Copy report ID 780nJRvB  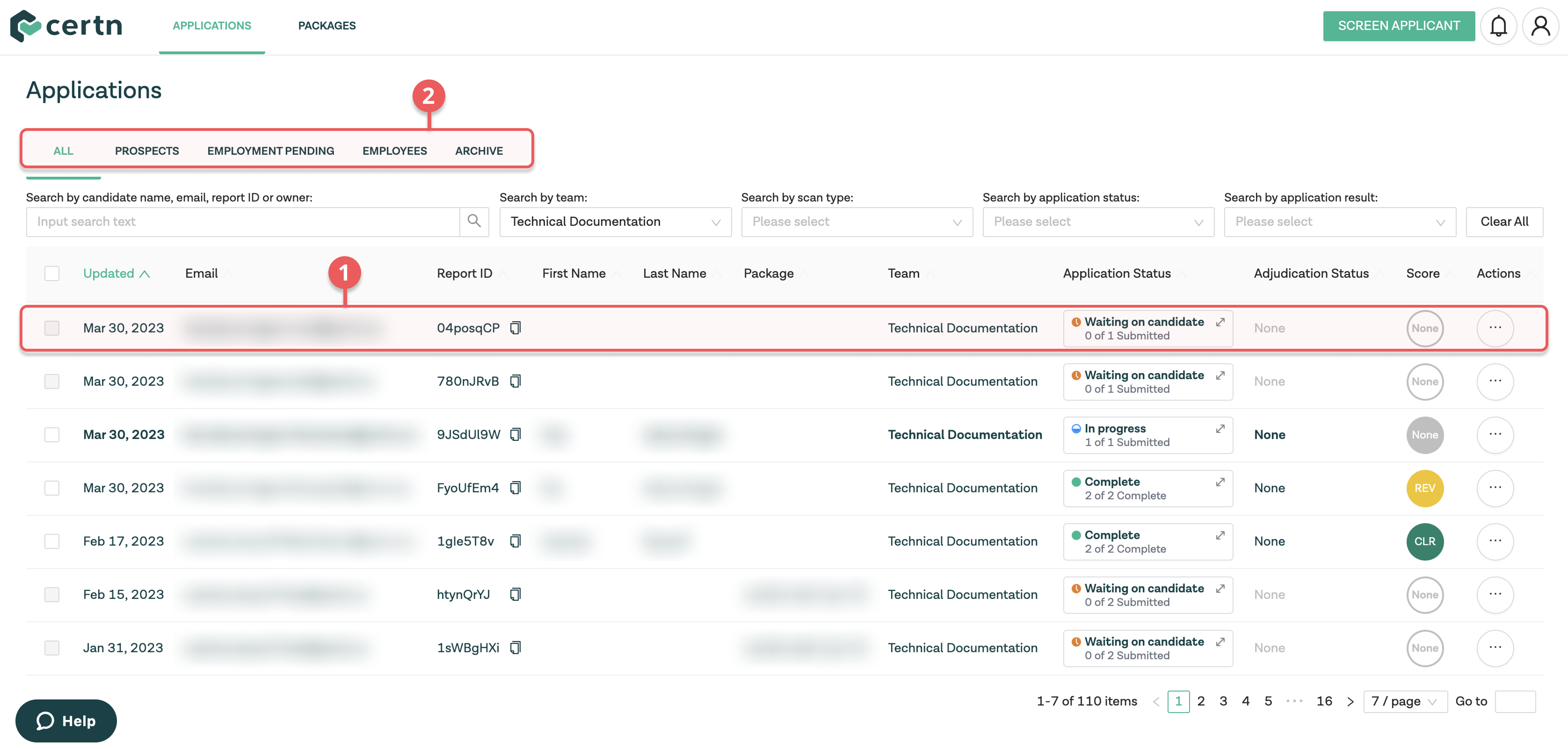pyautogui.click(x=515, y=382)
